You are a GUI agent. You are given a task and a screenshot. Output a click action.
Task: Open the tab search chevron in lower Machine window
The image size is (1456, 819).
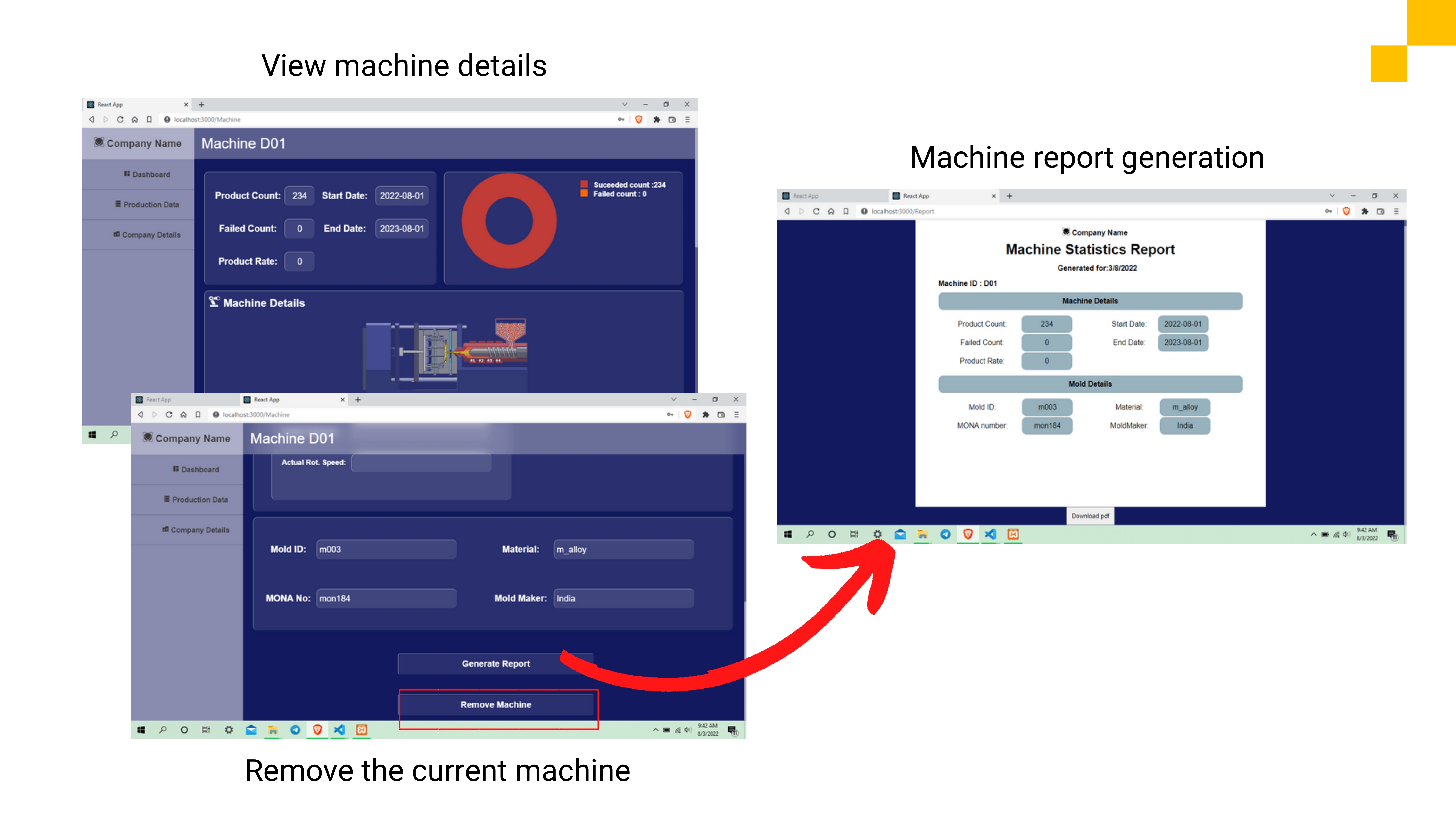click(673, 400)
